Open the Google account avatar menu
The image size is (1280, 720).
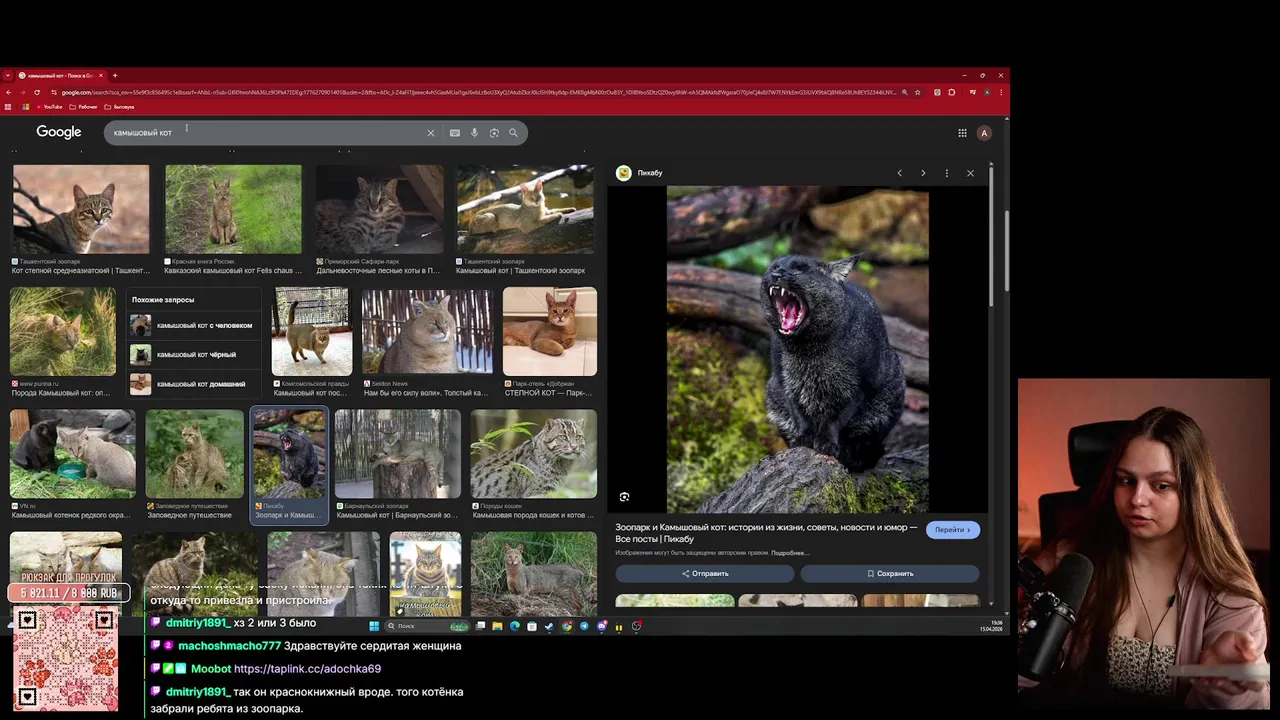[984, 133]
